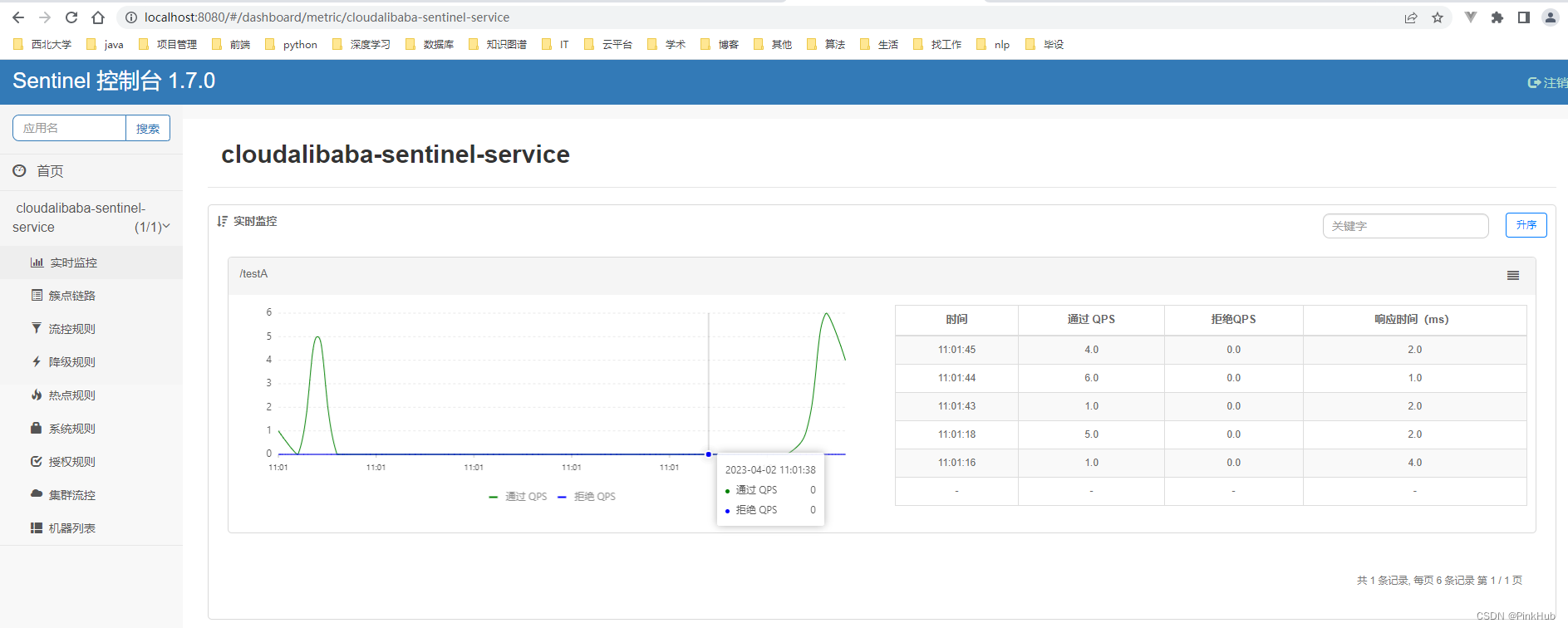Open the nlp bookmark folder
Screen dimensions: 1568x628
[993, 45]
